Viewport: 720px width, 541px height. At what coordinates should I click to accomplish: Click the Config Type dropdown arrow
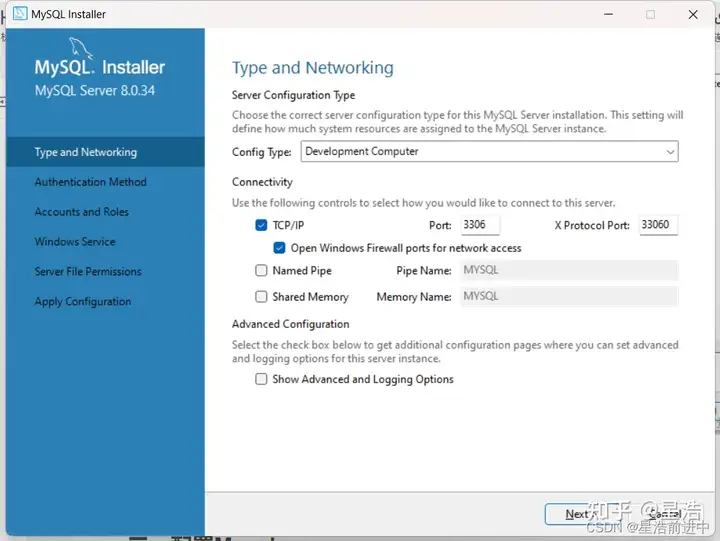[x=669, y=152]
